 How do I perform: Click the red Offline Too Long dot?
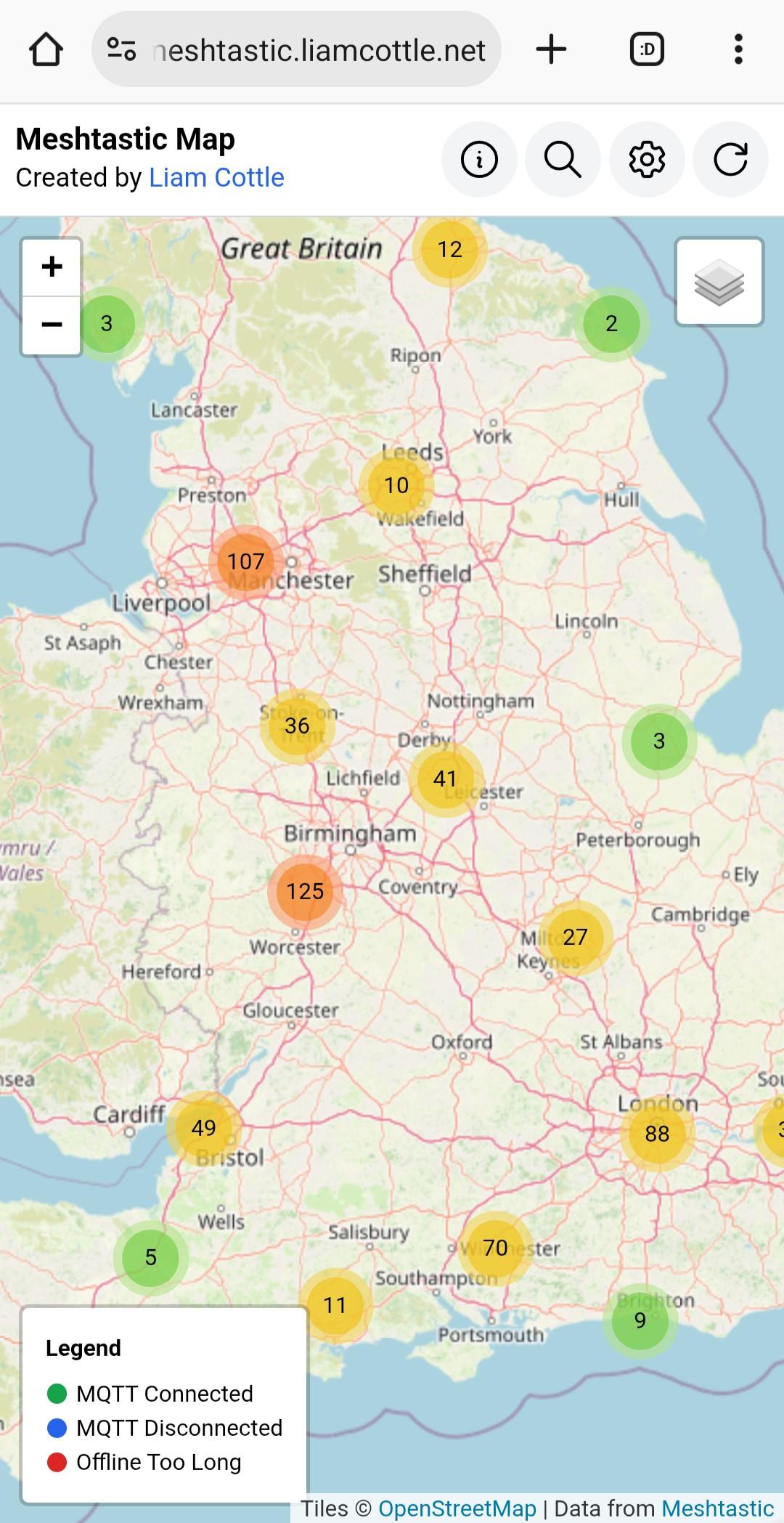57,1462
